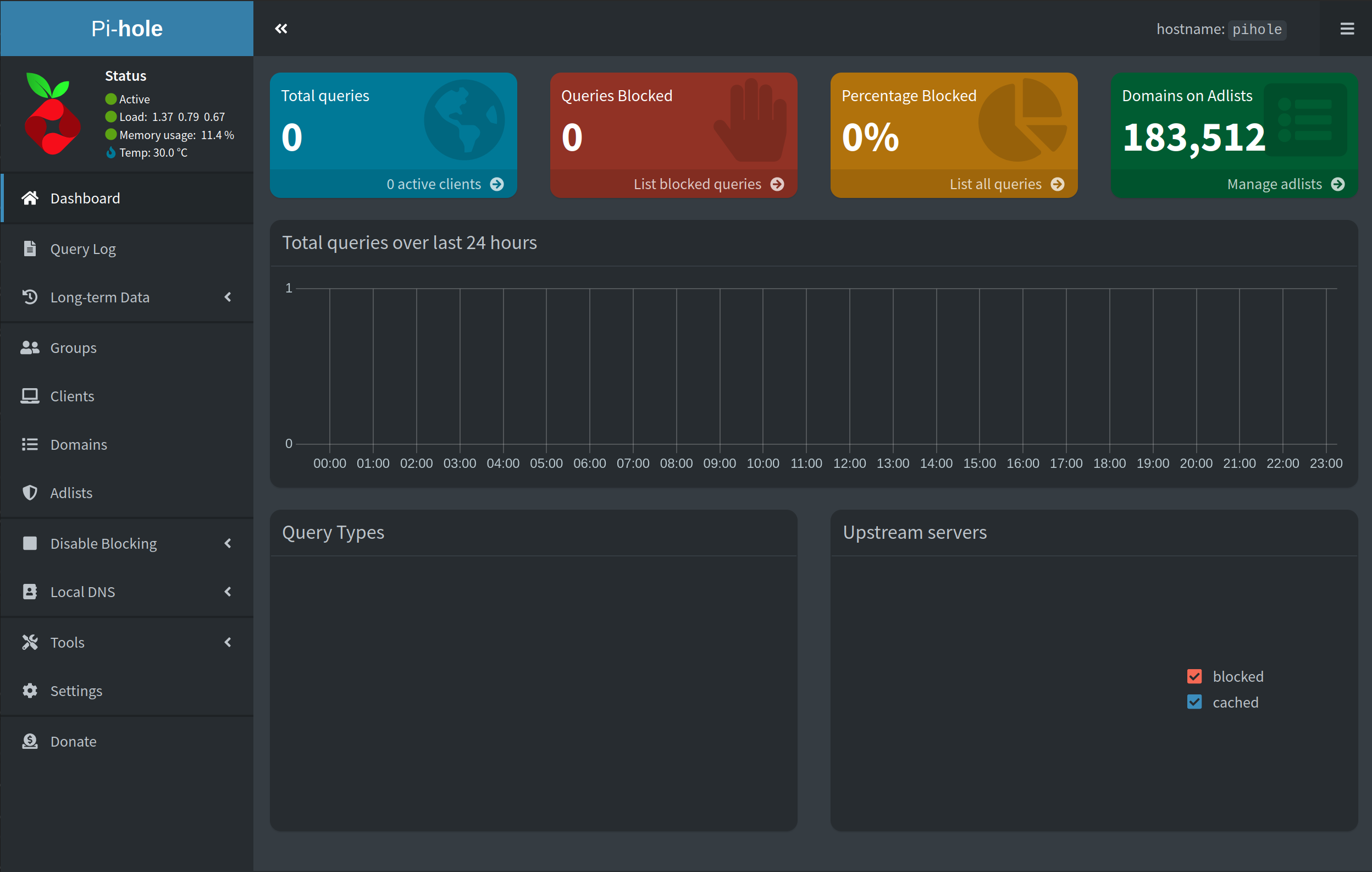Click arrow icon beside List blocked queries
The image size is (1372, 872).
[x=777, y=184]
